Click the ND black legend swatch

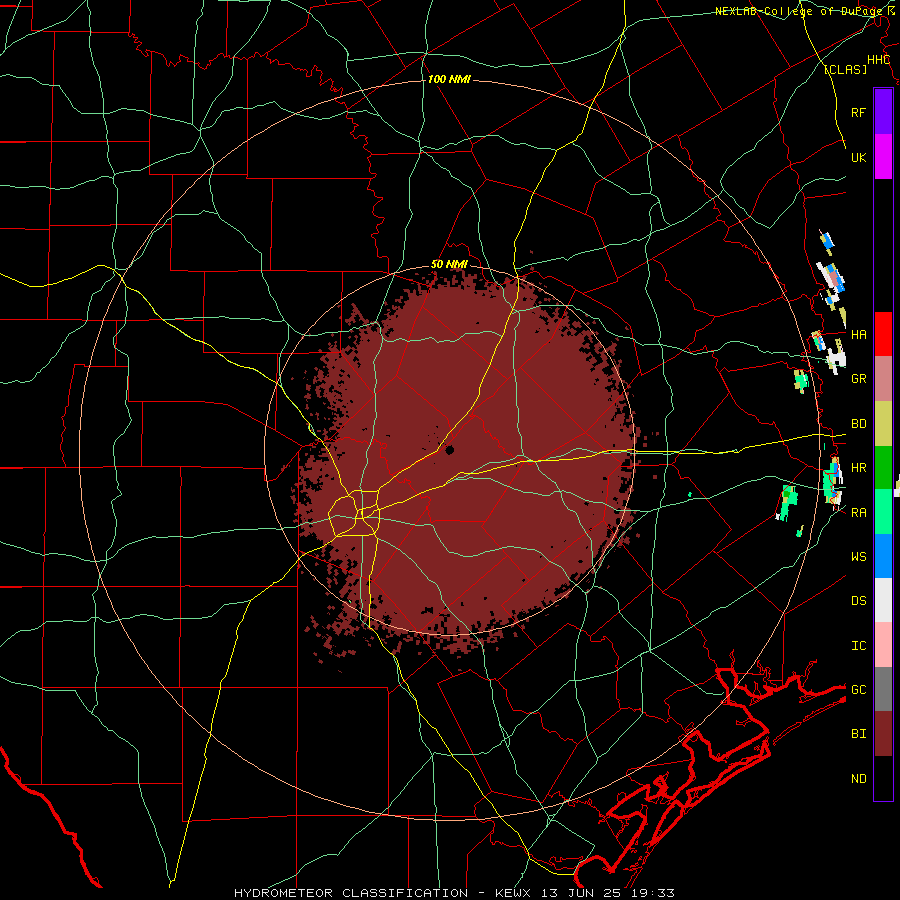(883, 778)
